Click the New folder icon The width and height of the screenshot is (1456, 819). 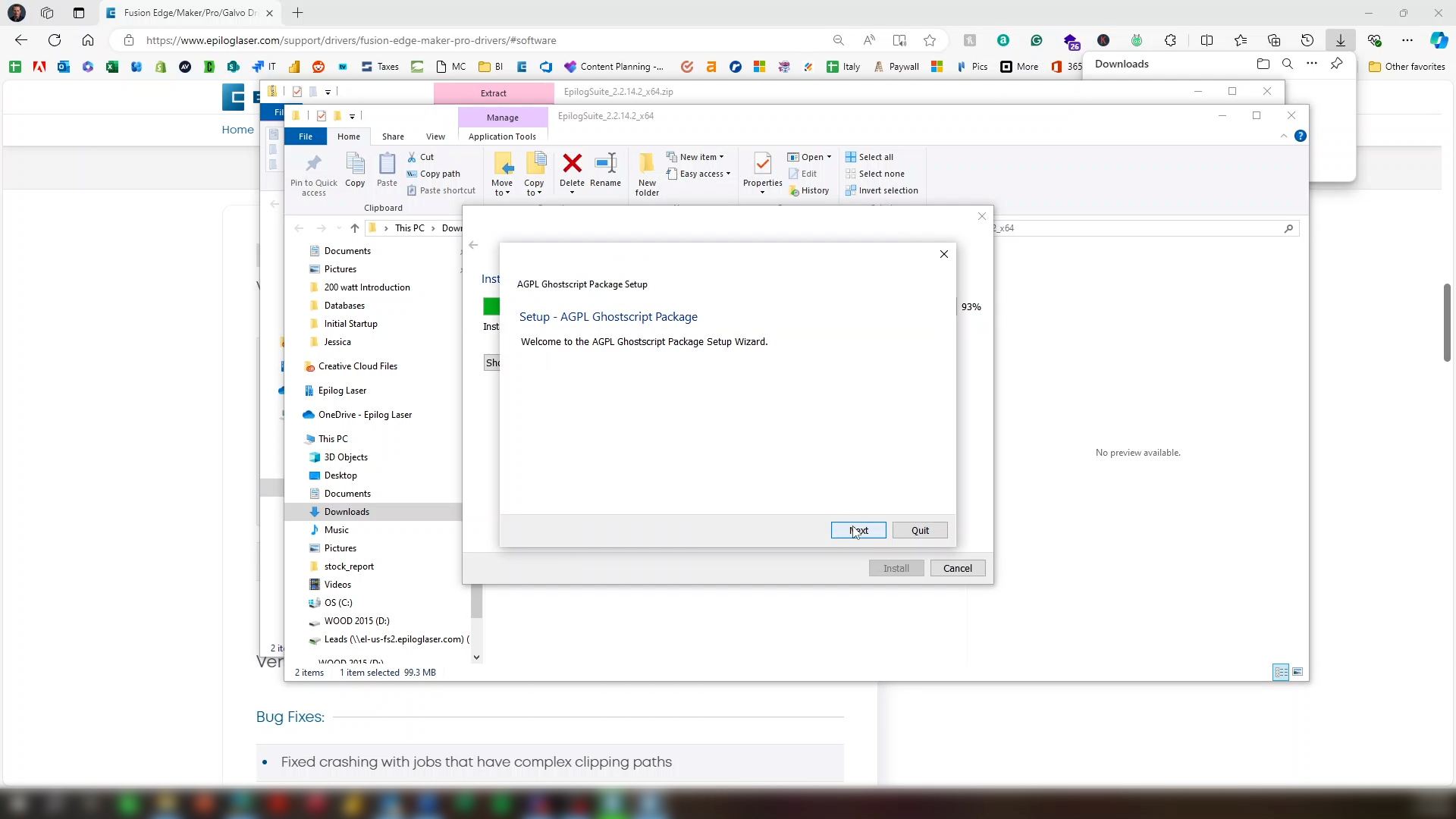(x=647, y=164)
